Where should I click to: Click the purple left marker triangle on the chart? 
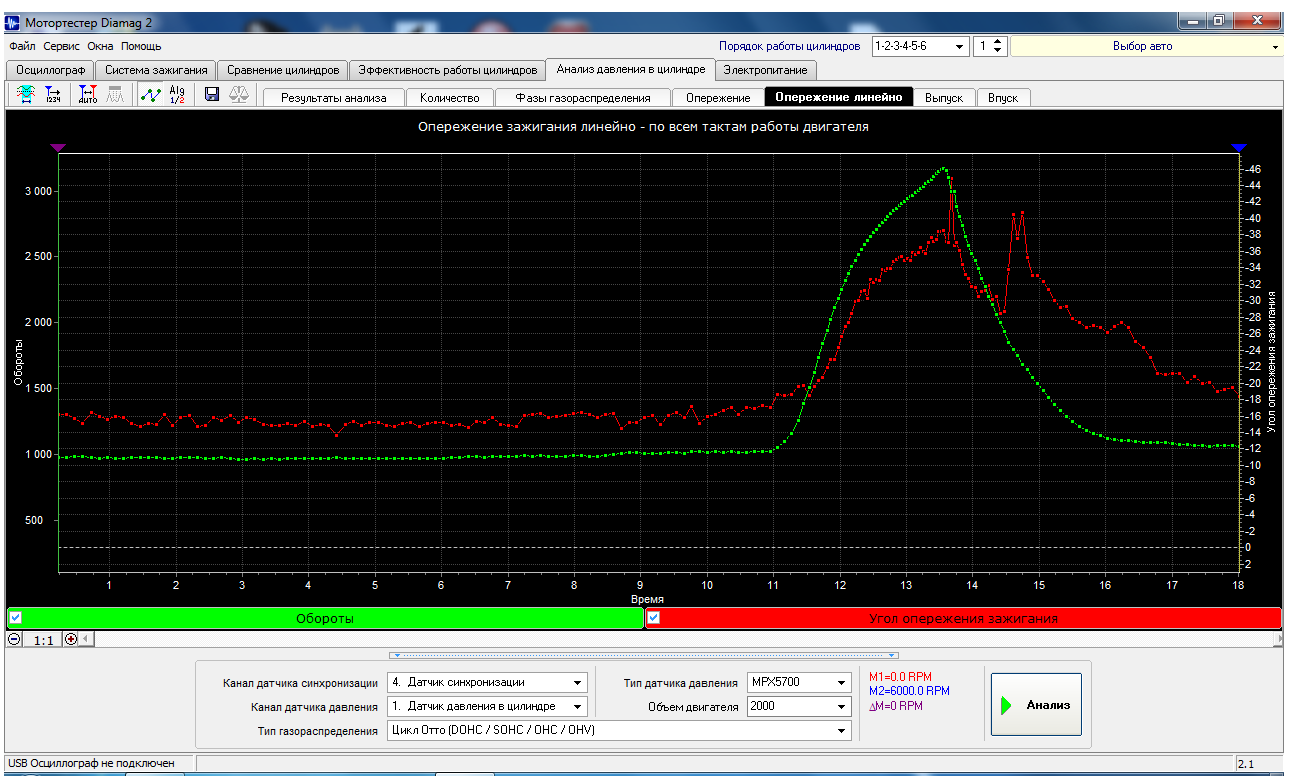[x=58, y=147]
